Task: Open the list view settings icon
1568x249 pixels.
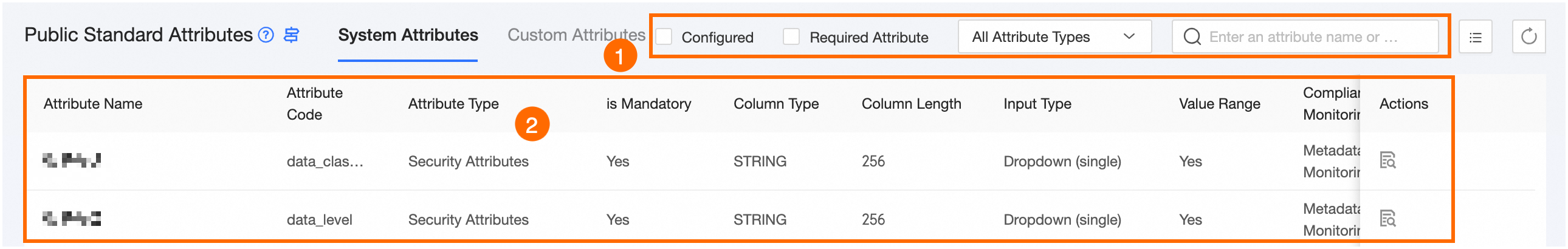Action: pyautogui.click(x=1475, y=38)
